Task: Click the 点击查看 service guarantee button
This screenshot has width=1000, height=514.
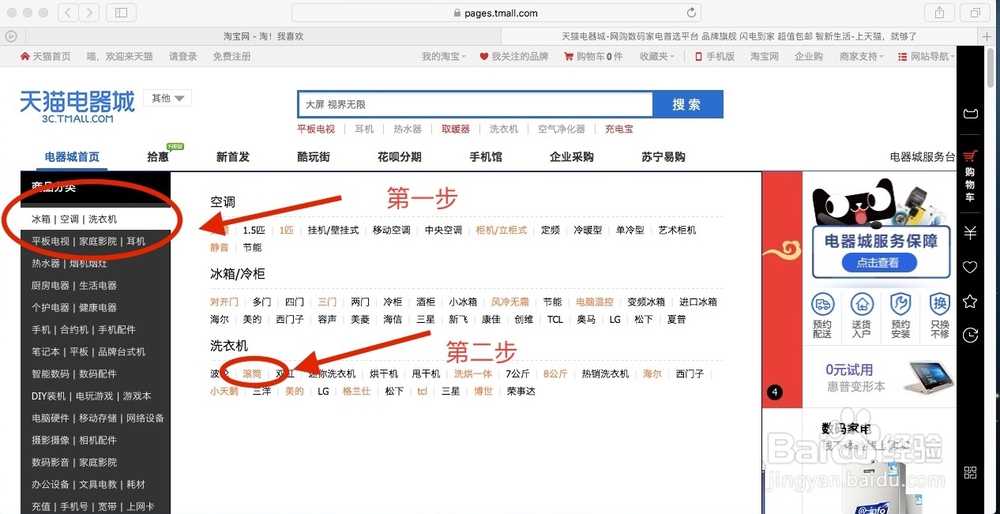Action: (878, 262)
